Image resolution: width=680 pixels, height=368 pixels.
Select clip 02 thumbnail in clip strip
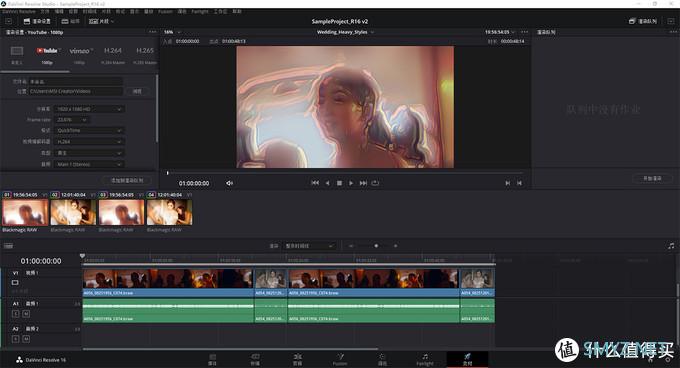click(73, 212)
